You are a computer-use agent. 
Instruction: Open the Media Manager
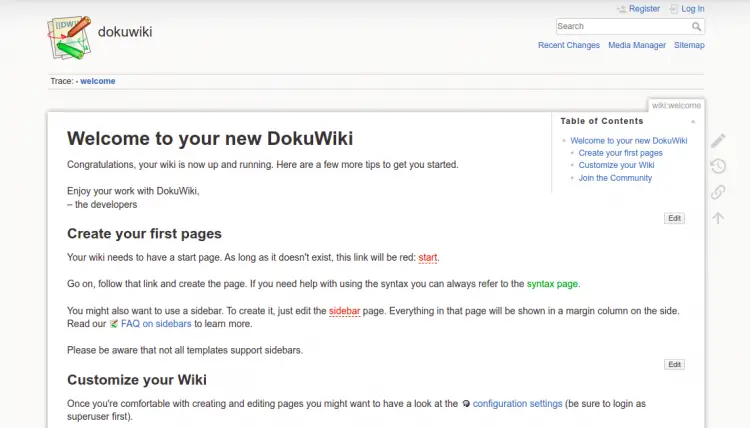tap(637, 45)
